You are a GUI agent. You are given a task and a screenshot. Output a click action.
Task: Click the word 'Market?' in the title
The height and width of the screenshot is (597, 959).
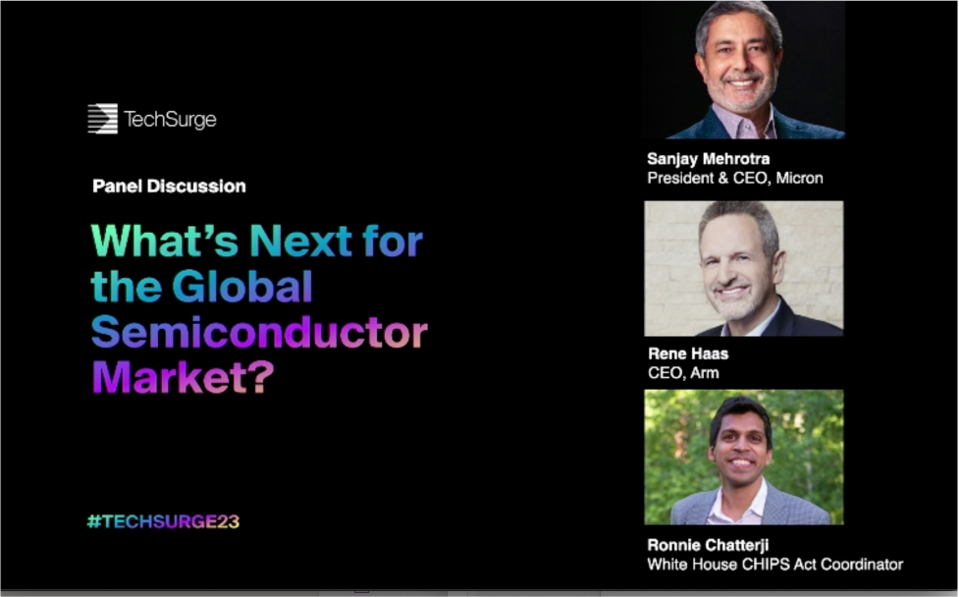click(183, 377)
